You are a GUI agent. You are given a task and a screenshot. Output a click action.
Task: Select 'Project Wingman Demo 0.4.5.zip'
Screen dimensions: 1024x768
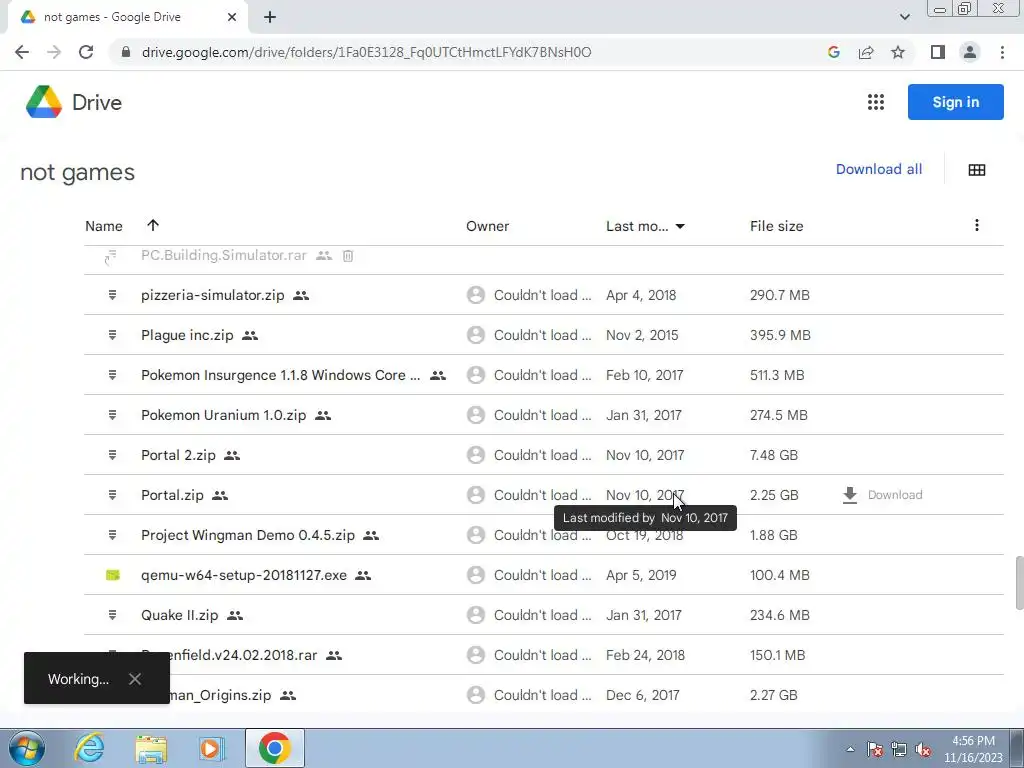(x=248, y=536)
